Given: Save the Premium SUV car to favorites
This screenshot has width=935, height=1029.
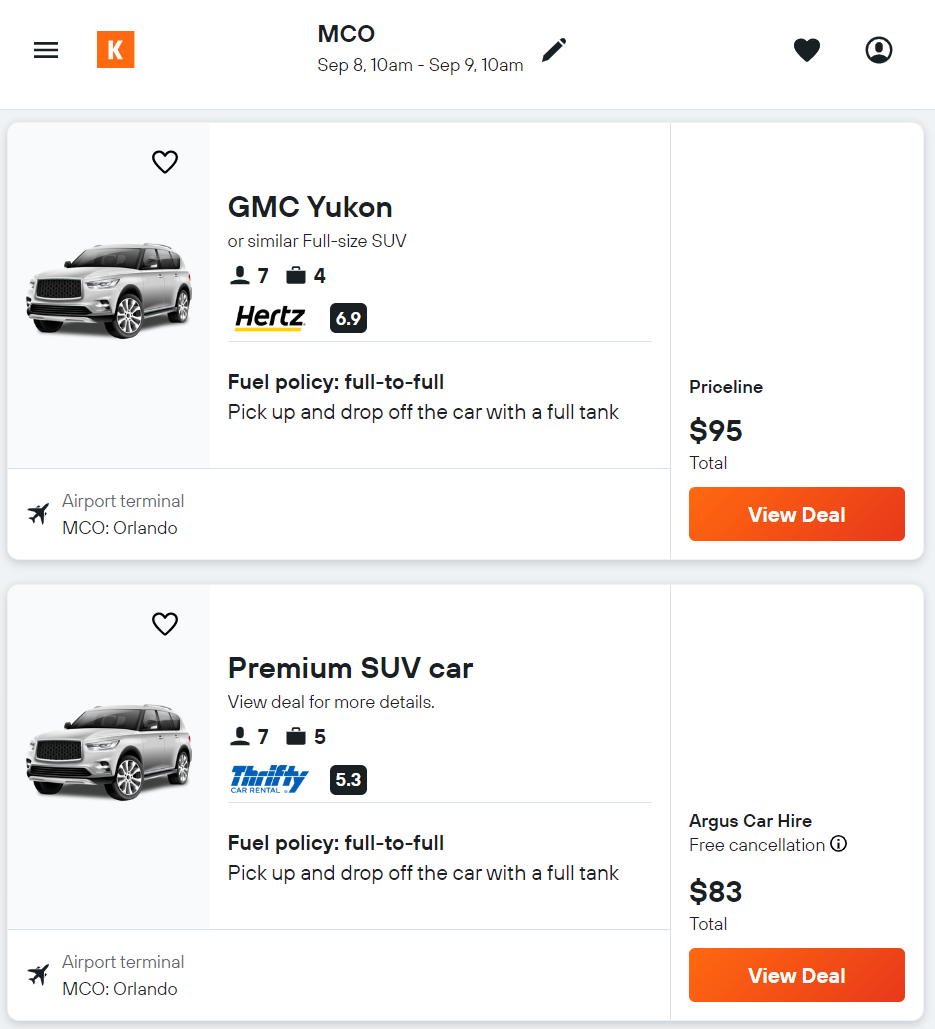Looking at the screenshot, I should point(165,624).
